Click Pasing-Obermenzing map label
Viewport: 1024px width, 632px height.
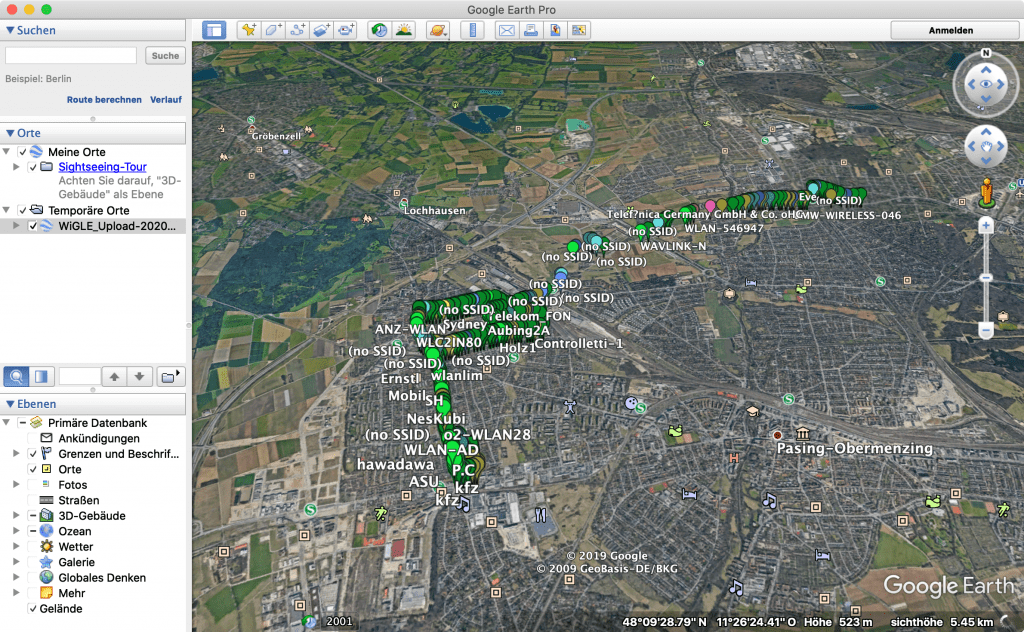(x=854, y=448)
